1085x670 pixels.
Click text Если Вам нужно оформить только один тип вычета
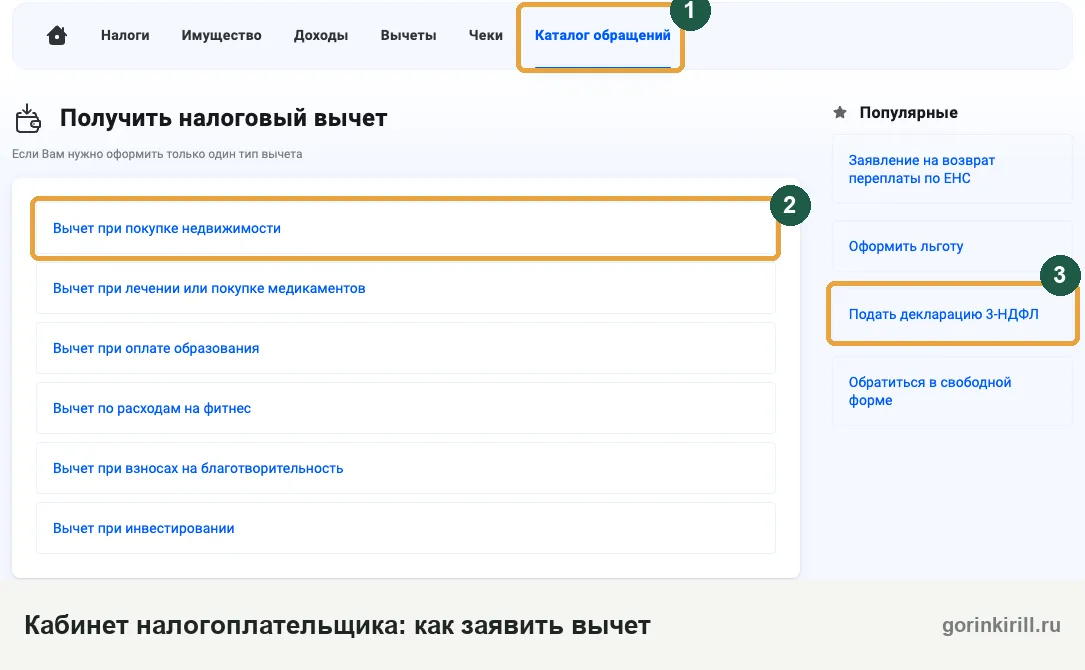pyautogui.click(x=157, y=154)
